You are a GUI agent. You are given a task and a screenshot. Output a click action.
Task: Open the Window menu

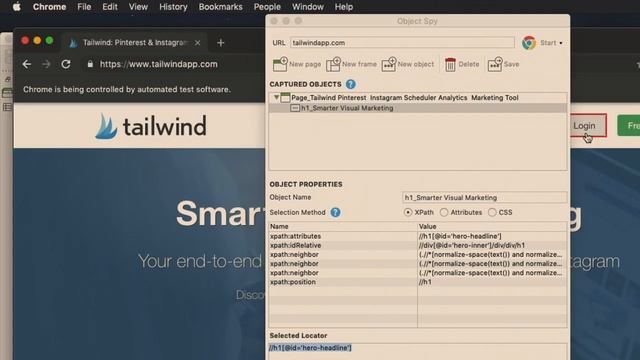(308, 7)
